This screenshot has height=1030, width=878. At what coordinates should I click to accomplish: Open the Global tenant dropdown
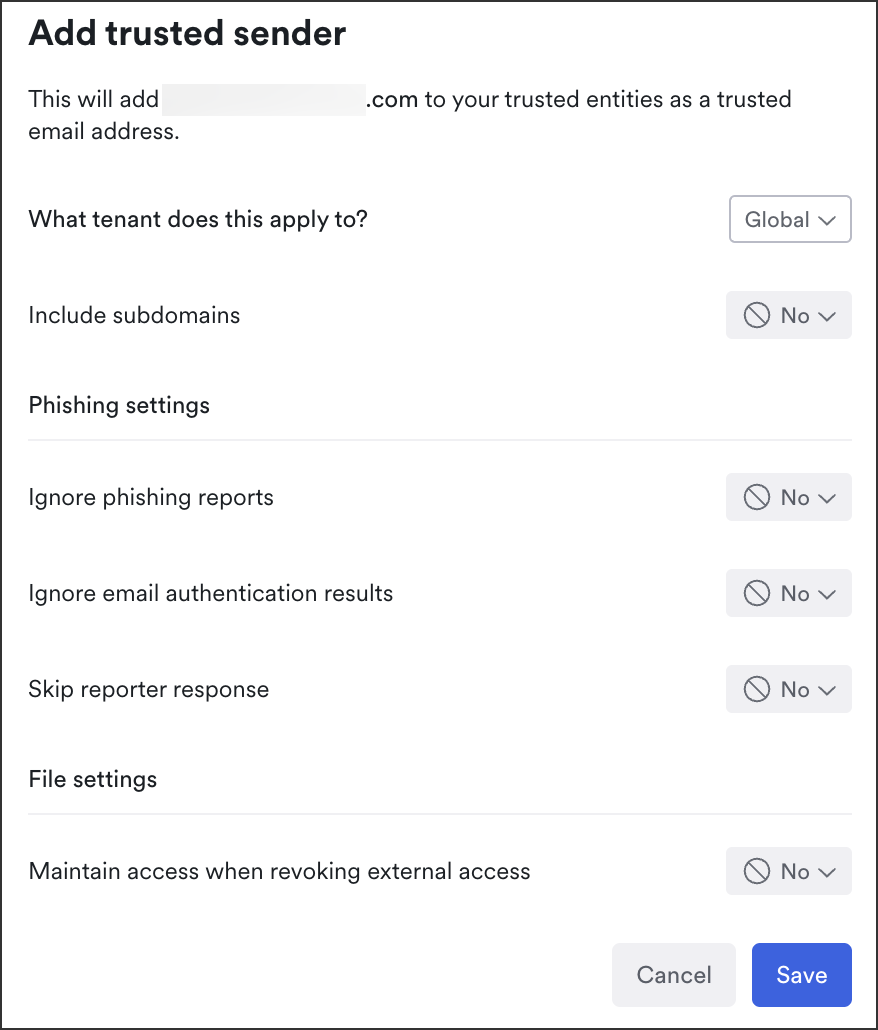(x=790, y=219)
